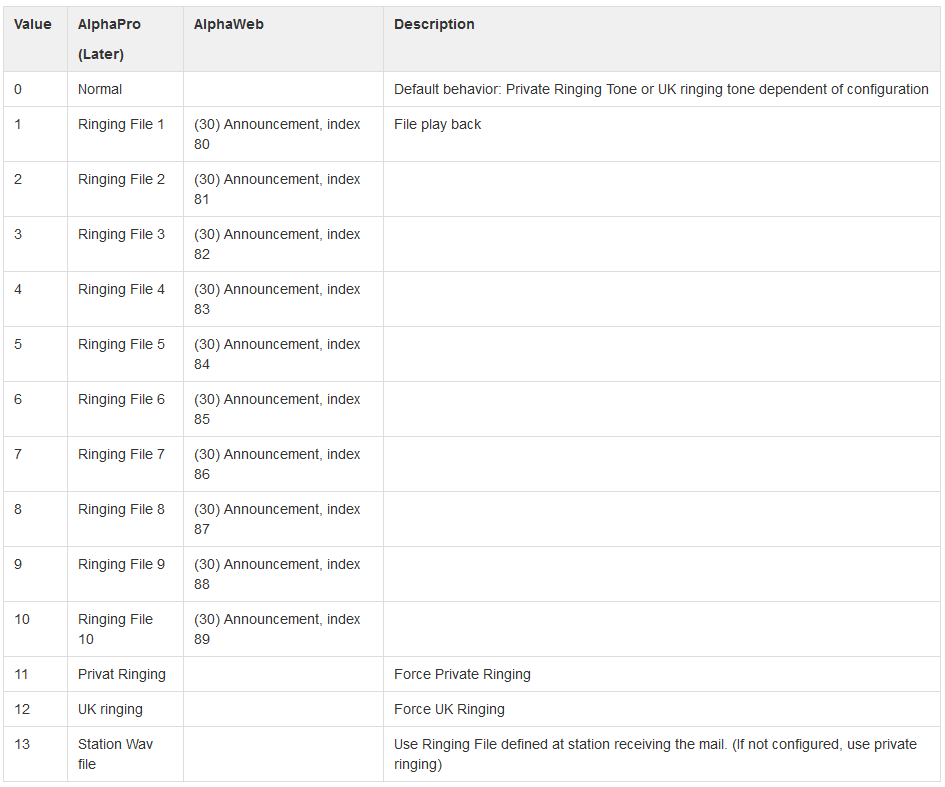Click the Ringing File 7 cell
This screenshot has height=787, width=945.
tap(121, 454)
